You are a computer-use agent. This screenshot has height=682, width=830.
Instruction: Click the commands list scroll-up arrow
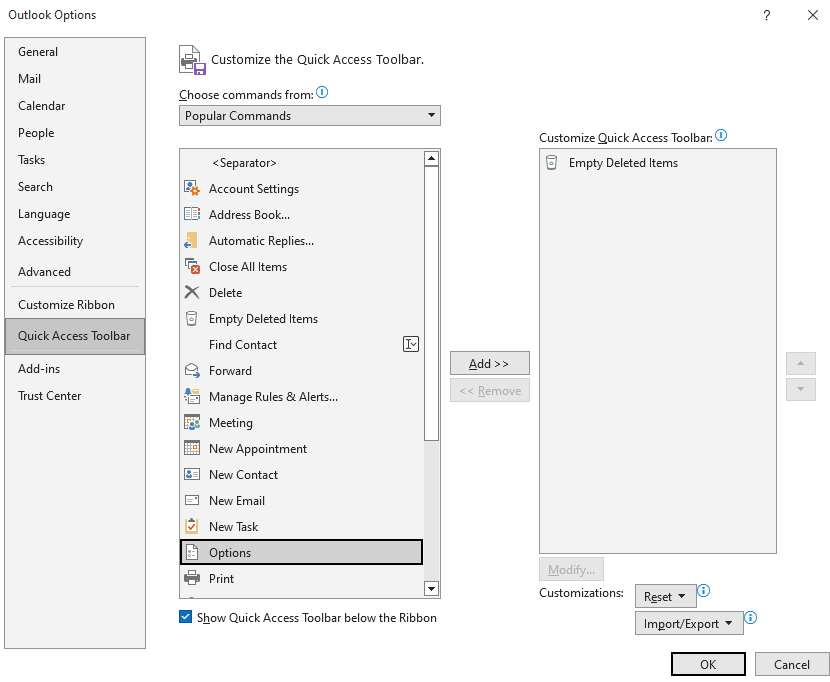pos(431,158)
